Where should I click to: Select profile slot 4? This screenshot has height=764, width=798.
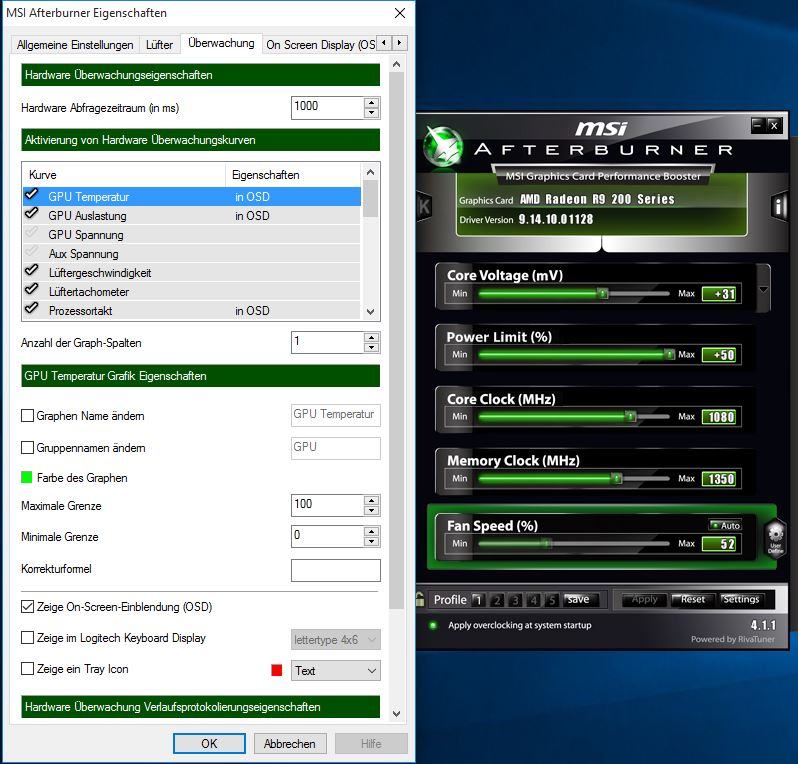[x=533, y=600]
